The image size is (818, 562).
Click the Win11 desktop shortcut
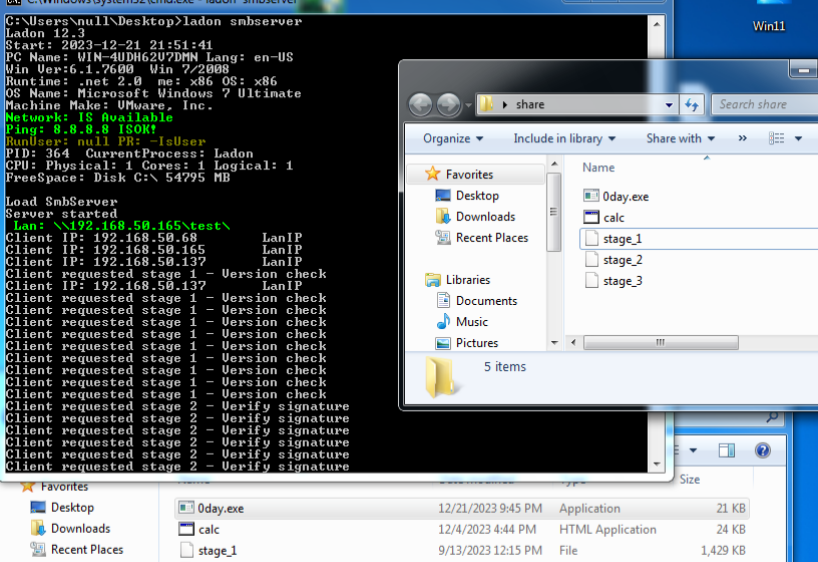pos(769,18)
